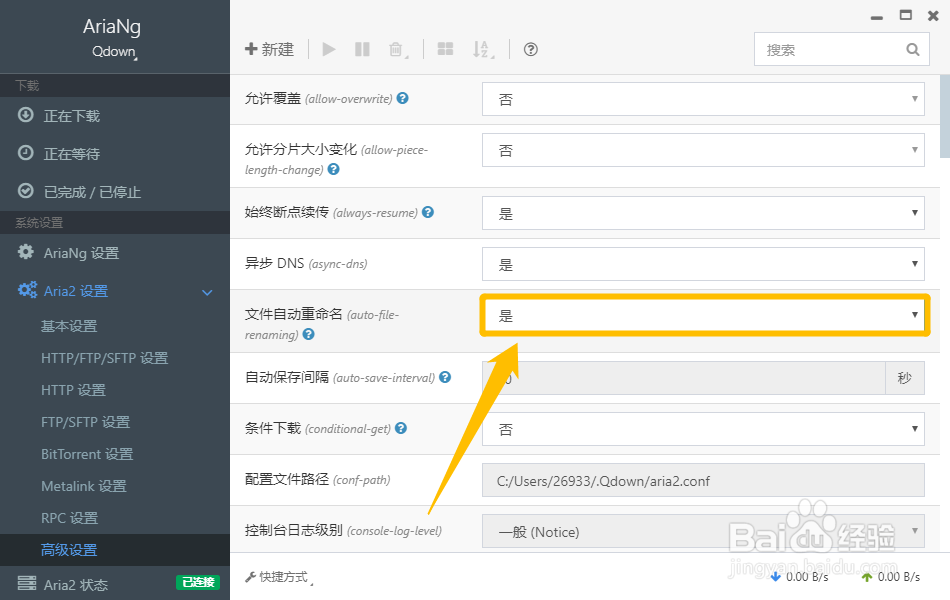The width and height of the screenshot is (950, 600).
Task: Open the async-dns dropdown
Action: tap(703, 264)
